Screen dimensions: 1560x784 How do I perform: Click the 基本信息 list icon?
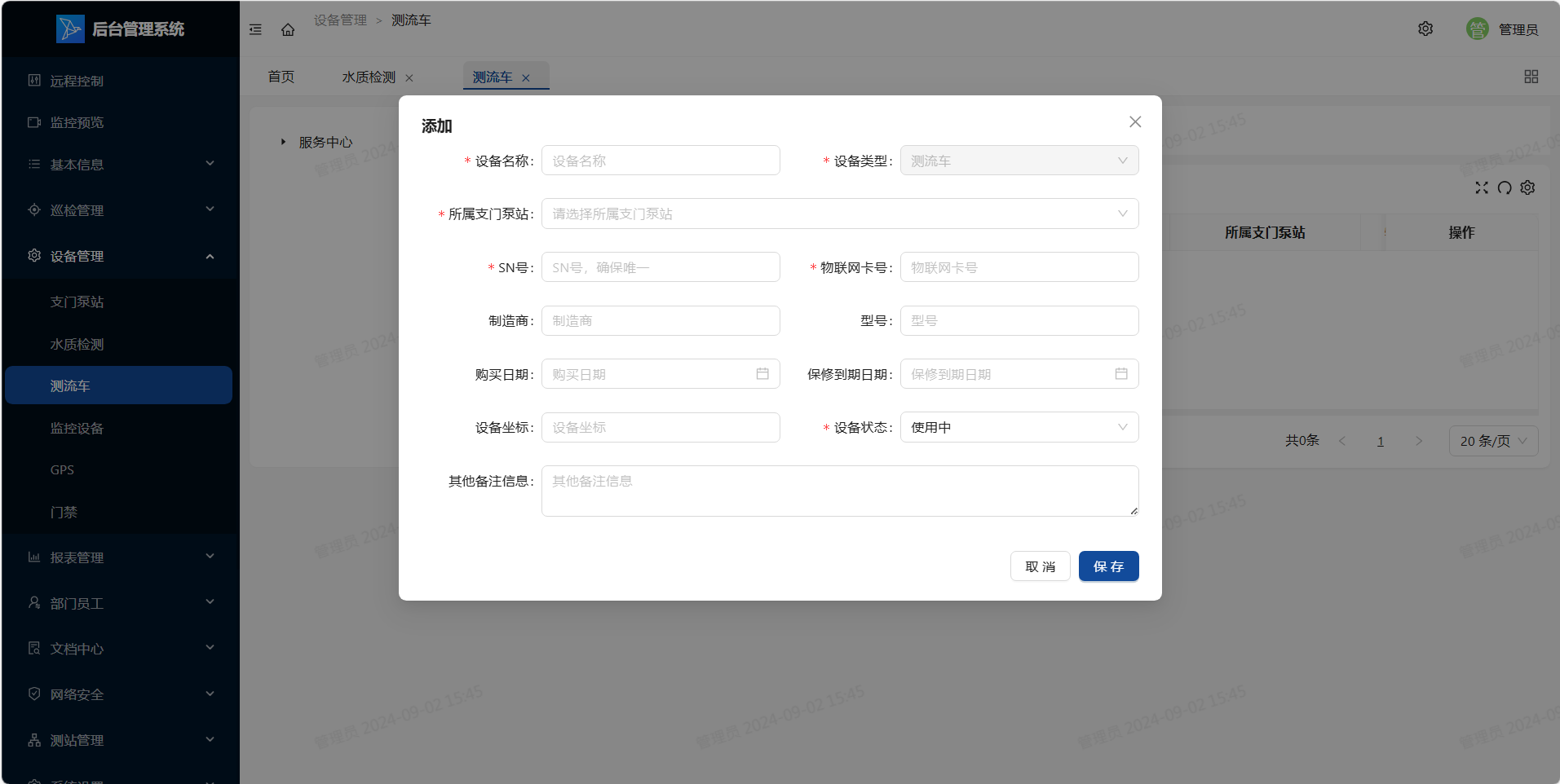coord(34,164)
